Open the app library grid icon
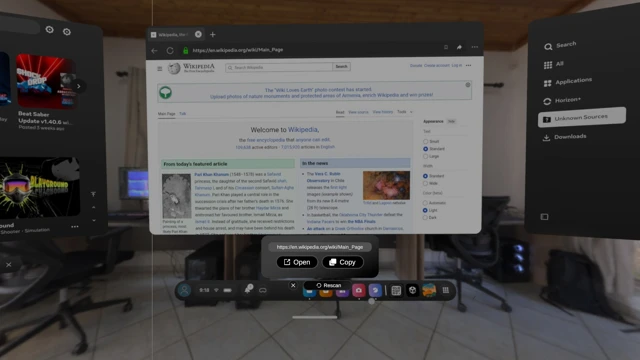640x360 pixels. [446, 290]
